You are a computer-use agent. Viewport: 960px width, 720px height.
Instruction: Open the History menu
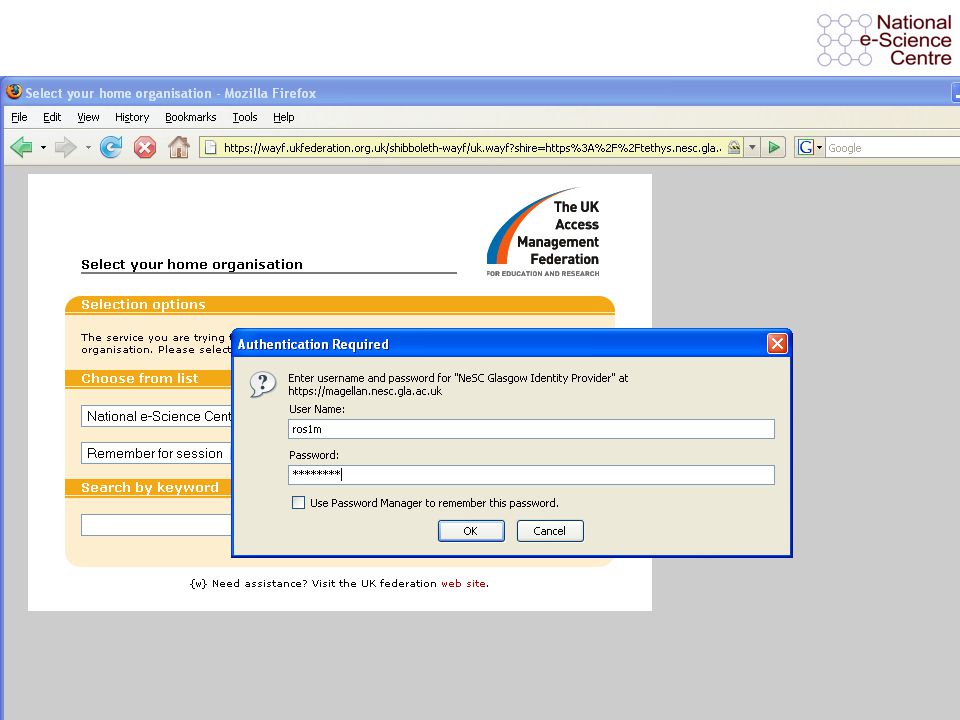point(132,117)
